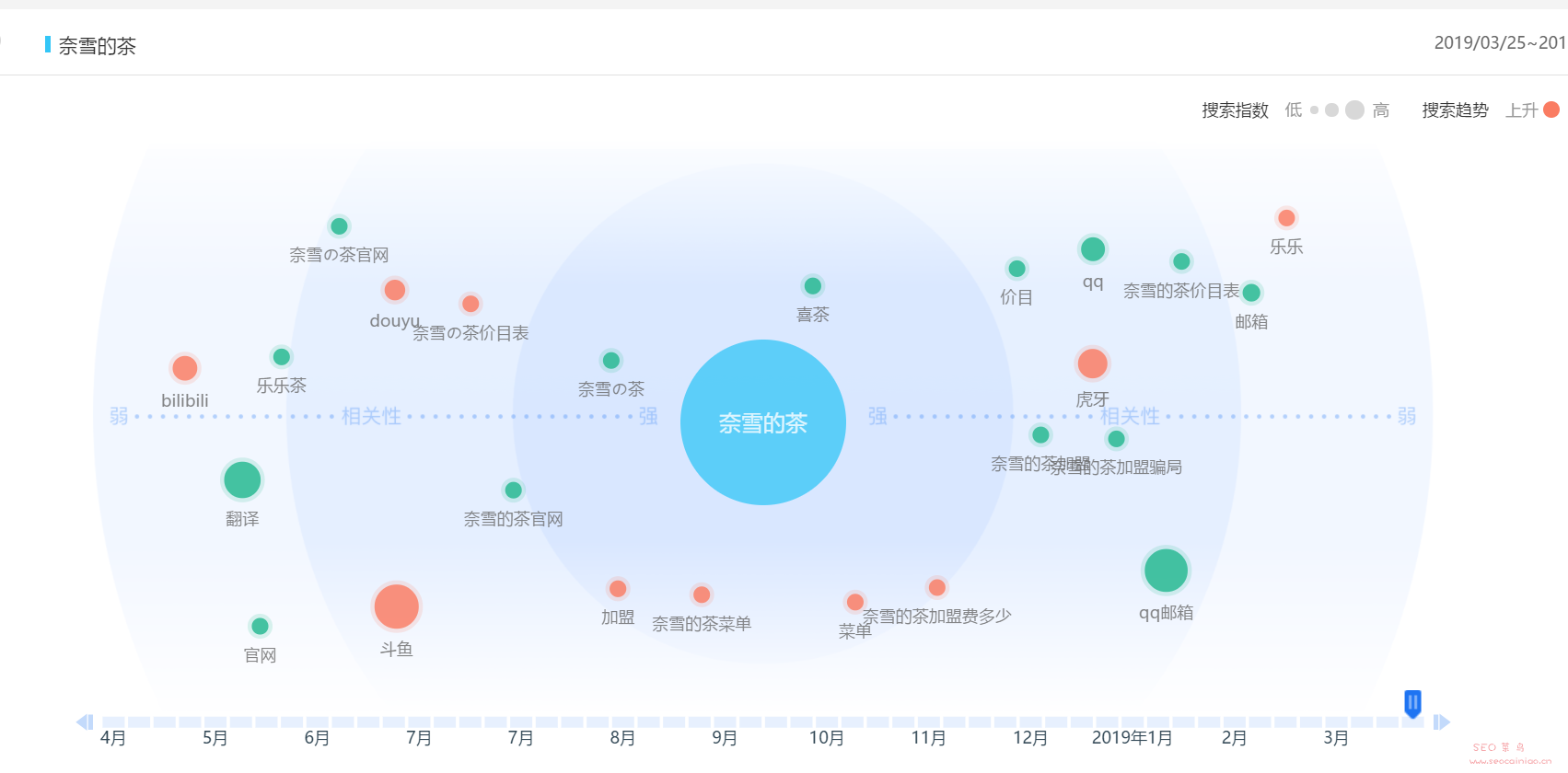The height and width of the screenshot is (773, 1568).
Task: Click the 奈雪的茶价目表 green dot
Action: 1182,261
